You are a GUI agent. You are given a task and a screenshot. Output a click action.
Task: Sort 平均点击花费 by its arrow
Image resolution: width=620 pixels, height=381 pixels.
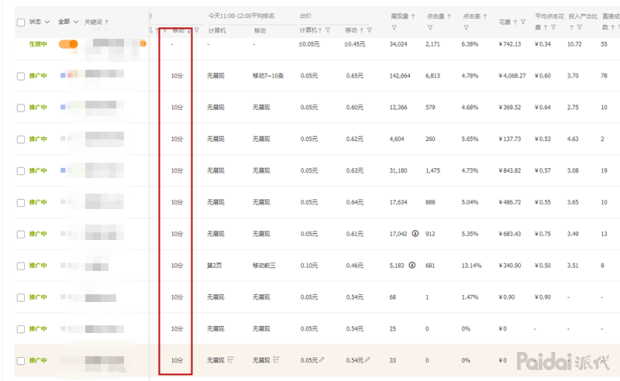pyautogui.click(x=545, y=27)
